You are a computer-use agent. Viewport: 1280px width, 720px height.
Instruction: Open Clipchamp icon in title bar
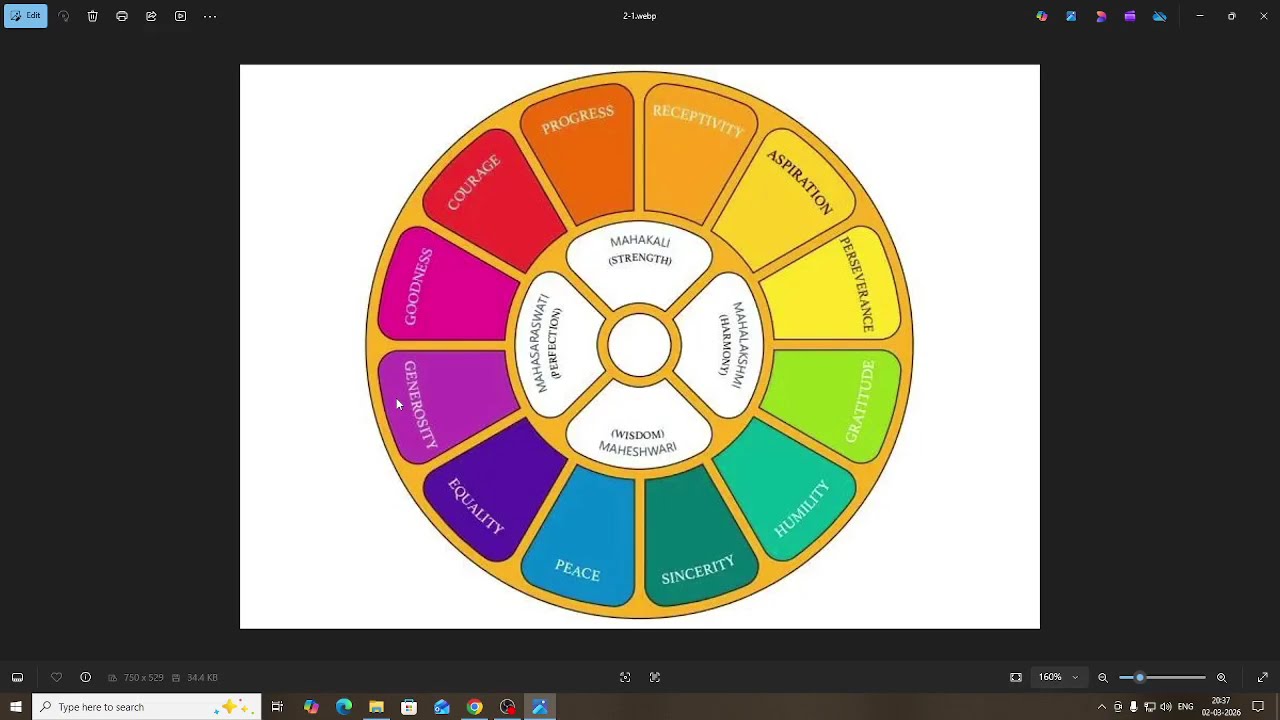1130,16
